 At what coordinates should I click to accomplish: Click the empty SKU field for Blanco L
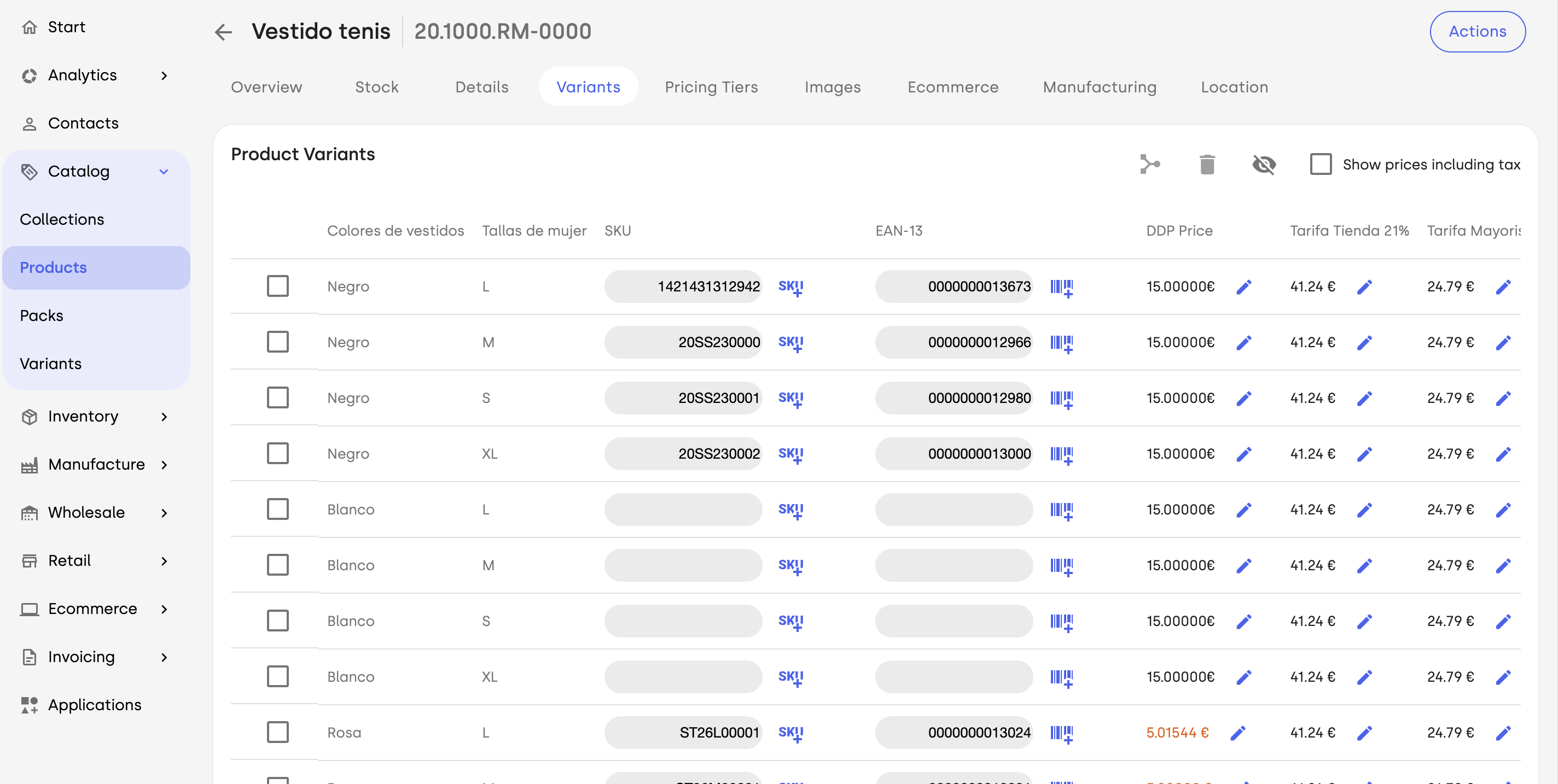pyautogui.click(x=683, y=510)
